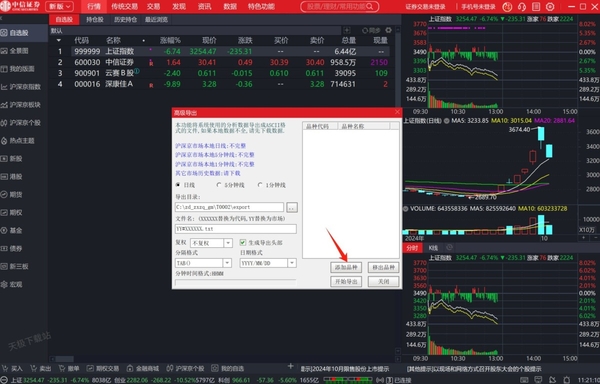Click the file name YY#XXXXXX.txt field
600x384 pixels.
[x=235, y=229]
